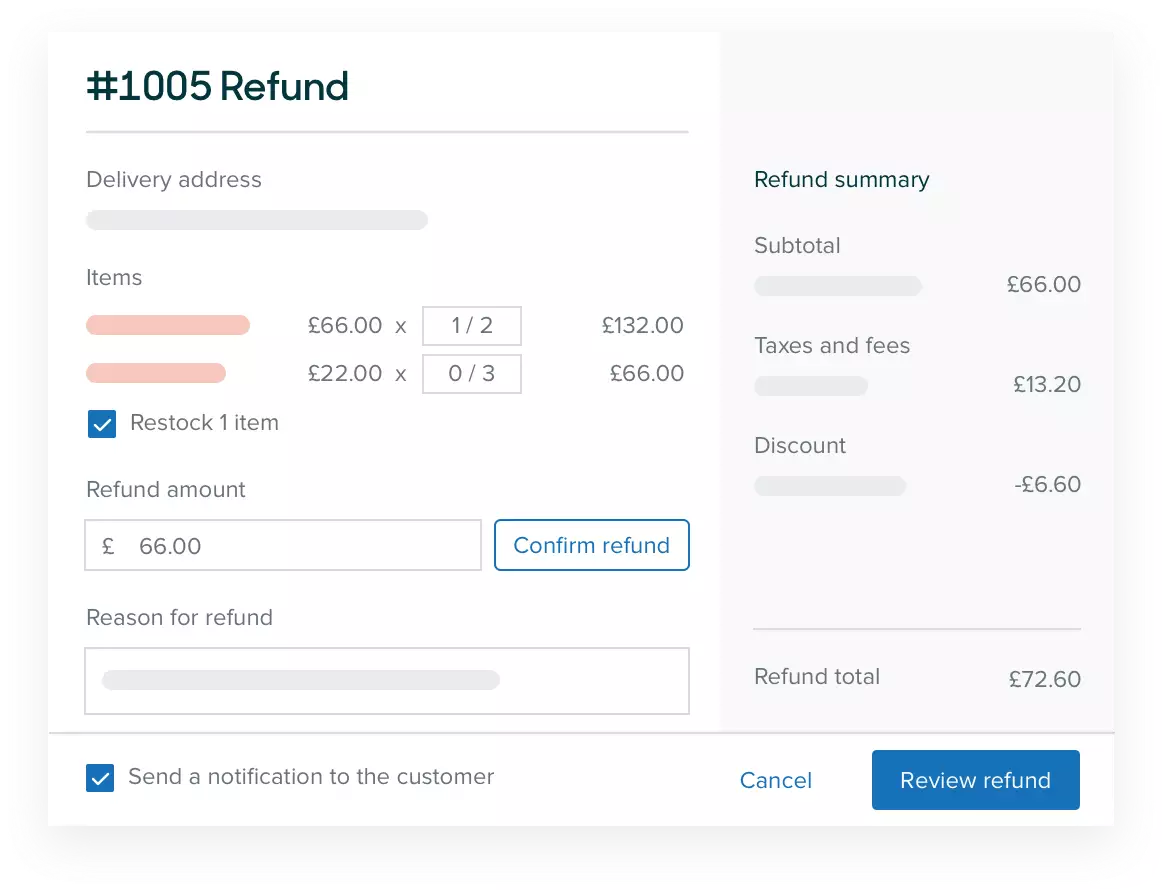Click the £22.00 unit price
The width and height of the screenshot is (1162, 890).
pyautogui.click(x=345, y=373)
